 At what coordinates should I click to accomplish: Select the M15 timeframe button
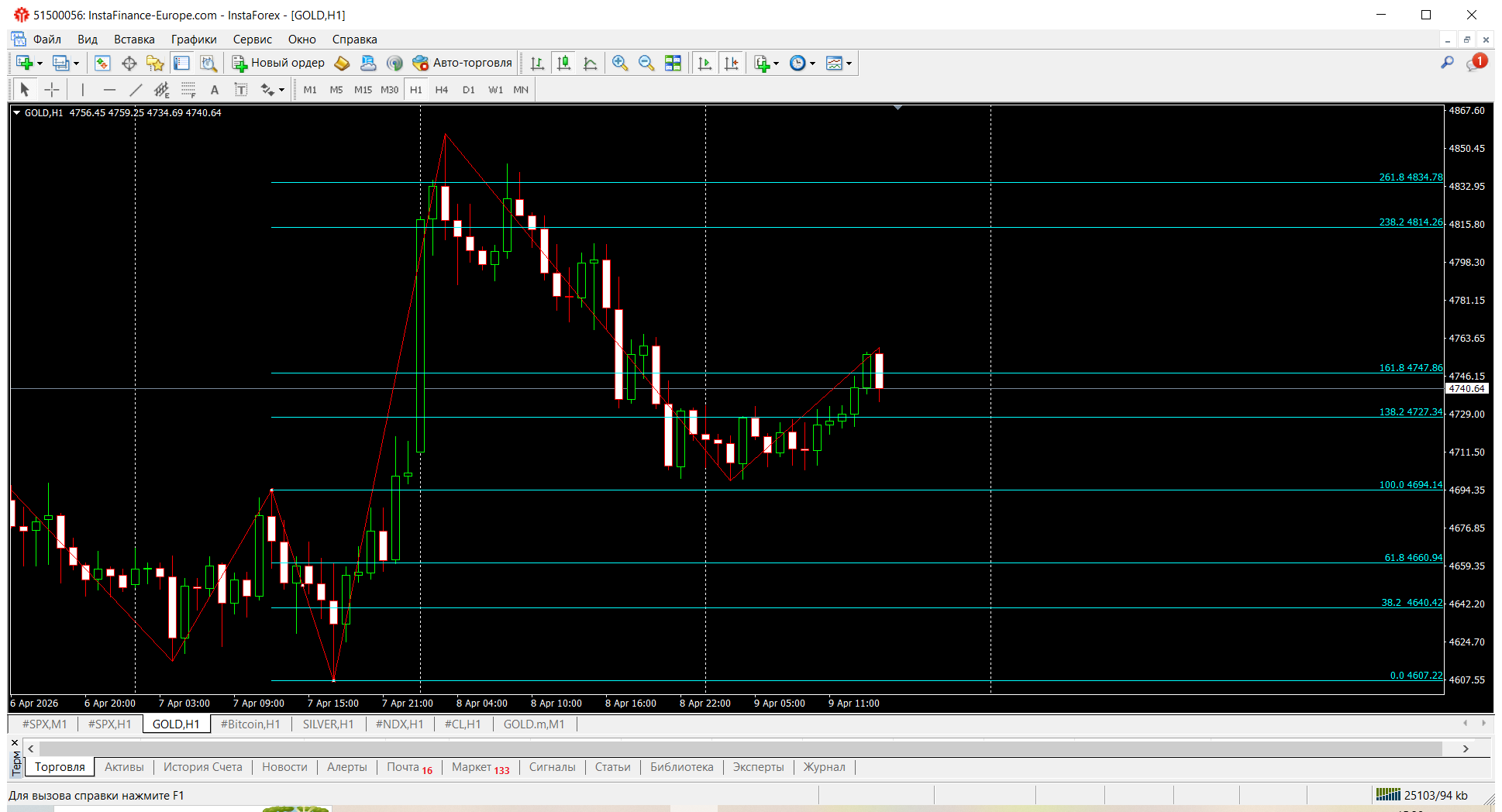(x=363, y=90)
